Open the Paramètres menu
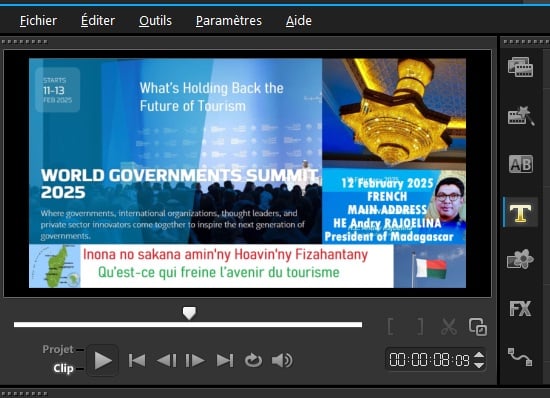This screenshot has height=398, width=550. (229, 21)
